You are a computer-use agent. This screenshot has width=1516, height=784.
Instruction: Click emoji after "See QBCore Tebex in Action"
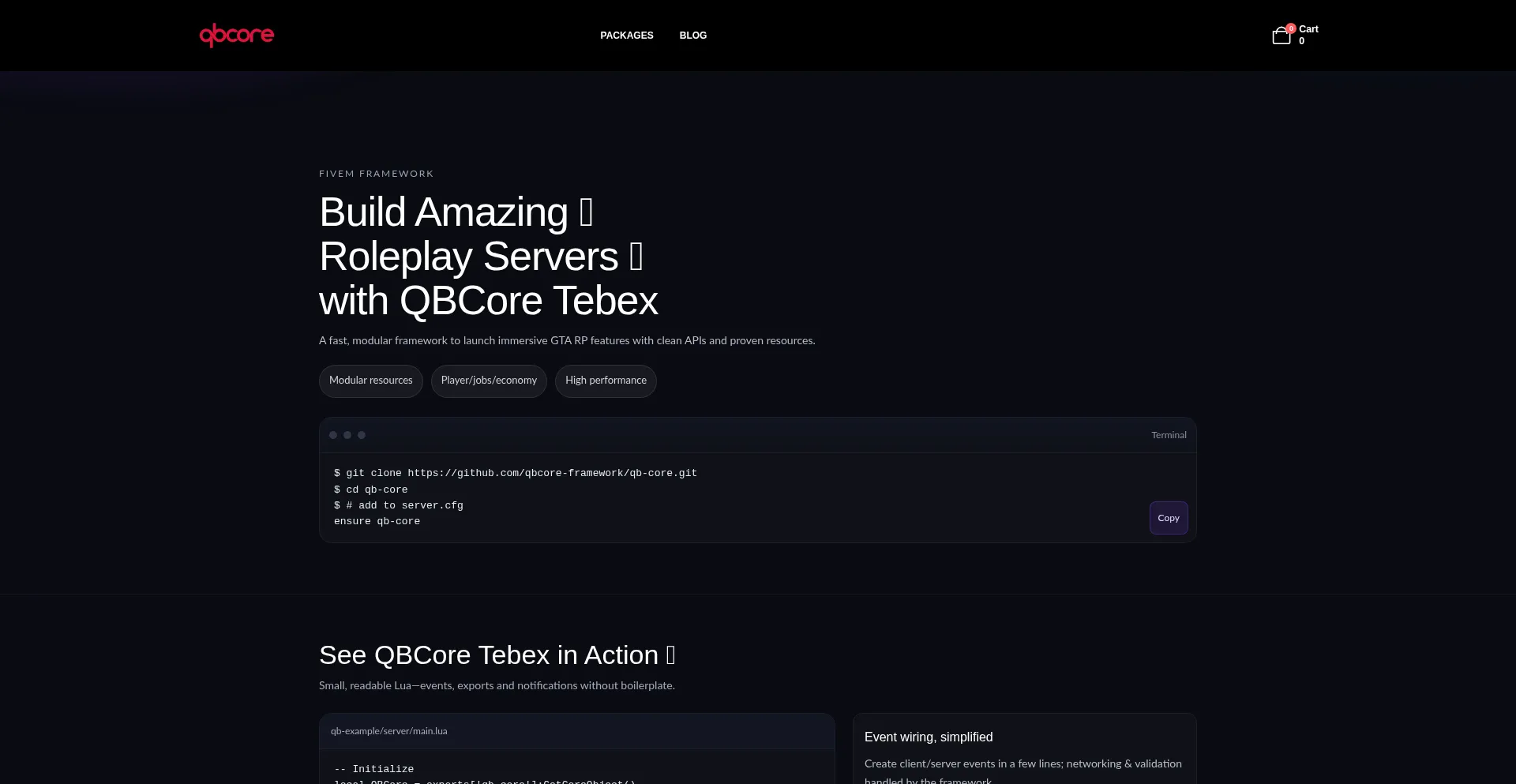point(670,655)
